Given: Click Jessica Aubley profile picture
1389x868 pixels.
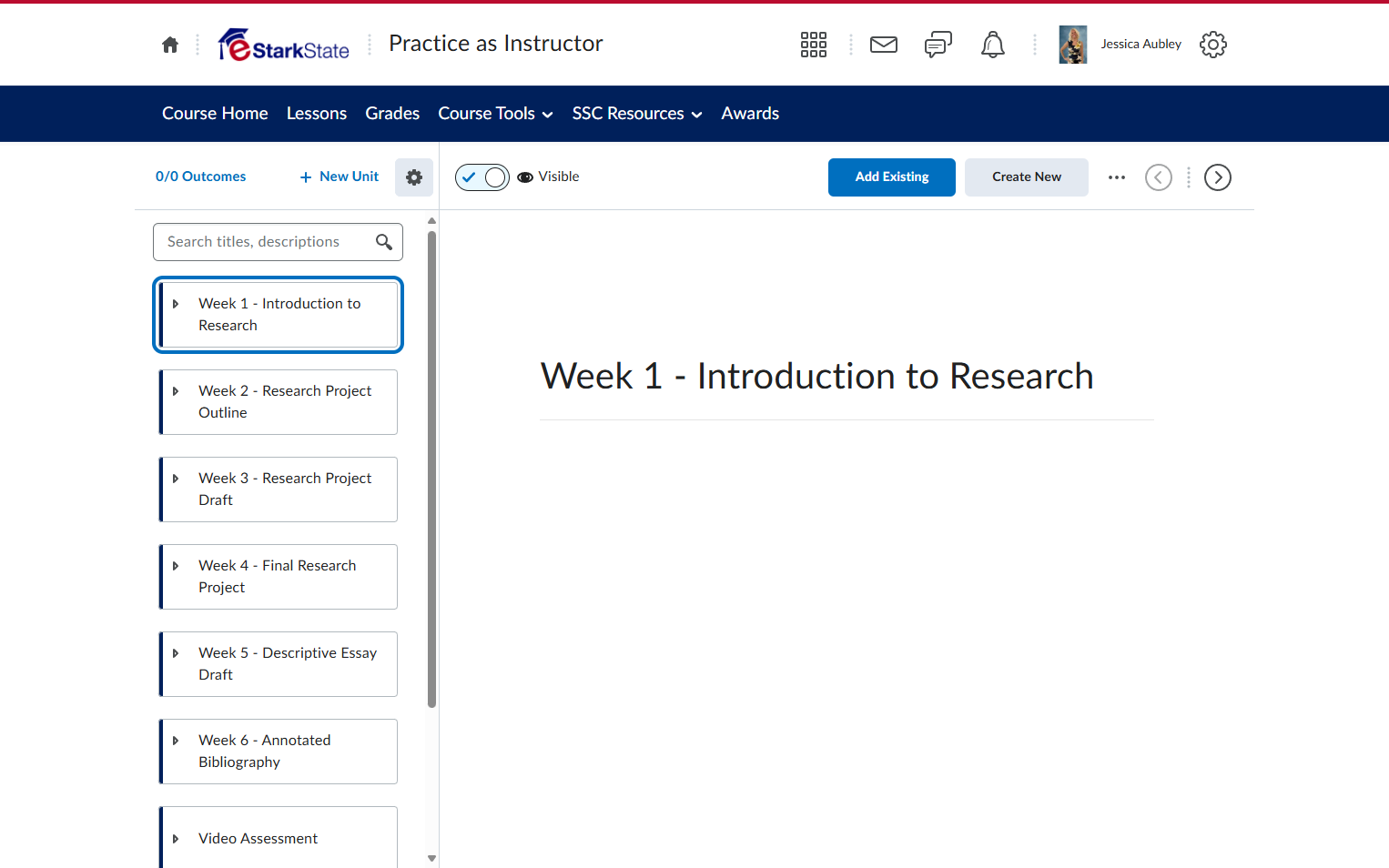Looking at the screenshot, I should coord(1073,45).
